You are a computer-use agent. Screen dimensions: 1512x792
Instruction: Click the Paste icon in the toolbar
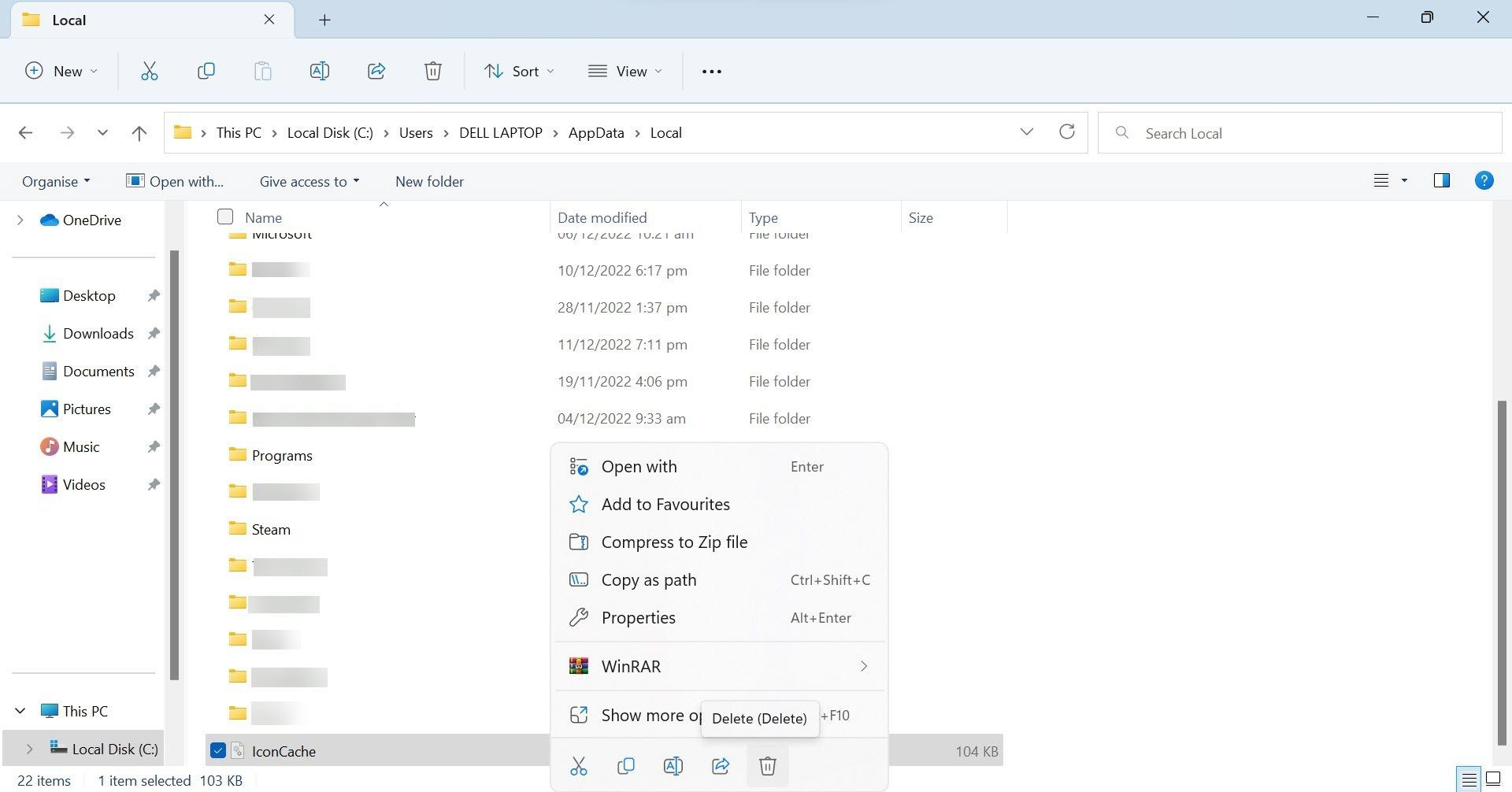click(262, 71)
